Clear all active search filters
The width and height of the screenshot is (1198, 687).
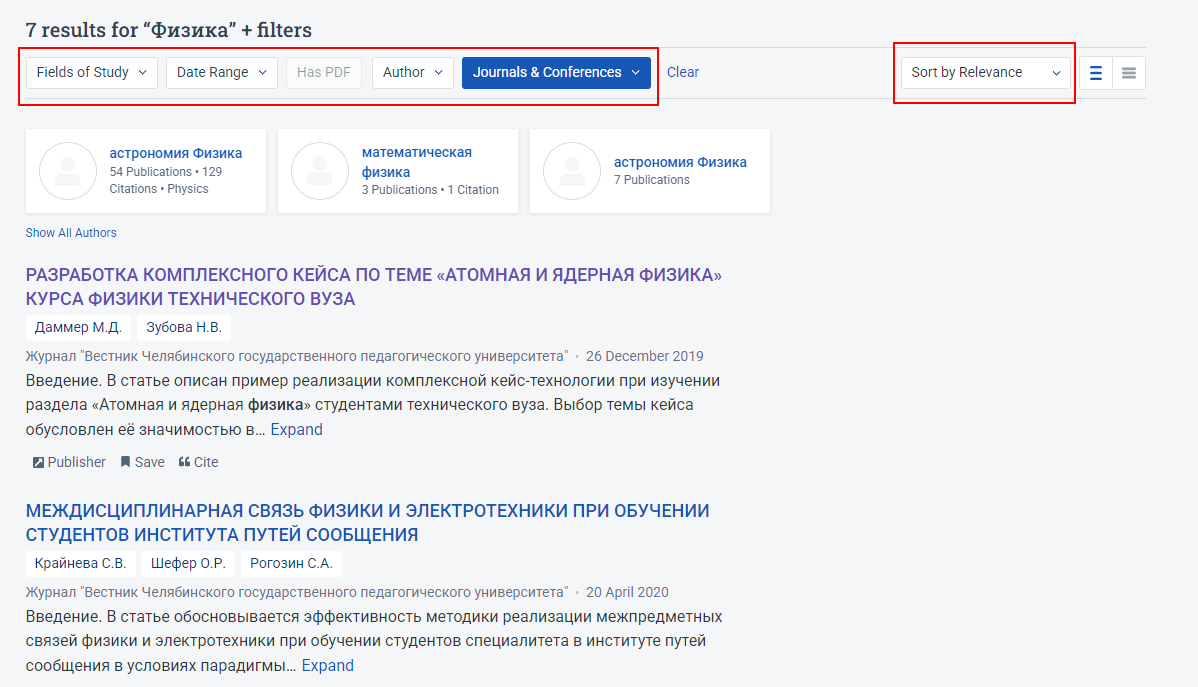683,72
